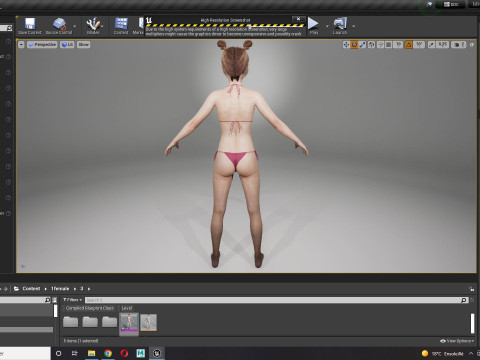Open Cortana circle on the taskbar
Screen dimensions: 480x360
click(x=58, y=353)
